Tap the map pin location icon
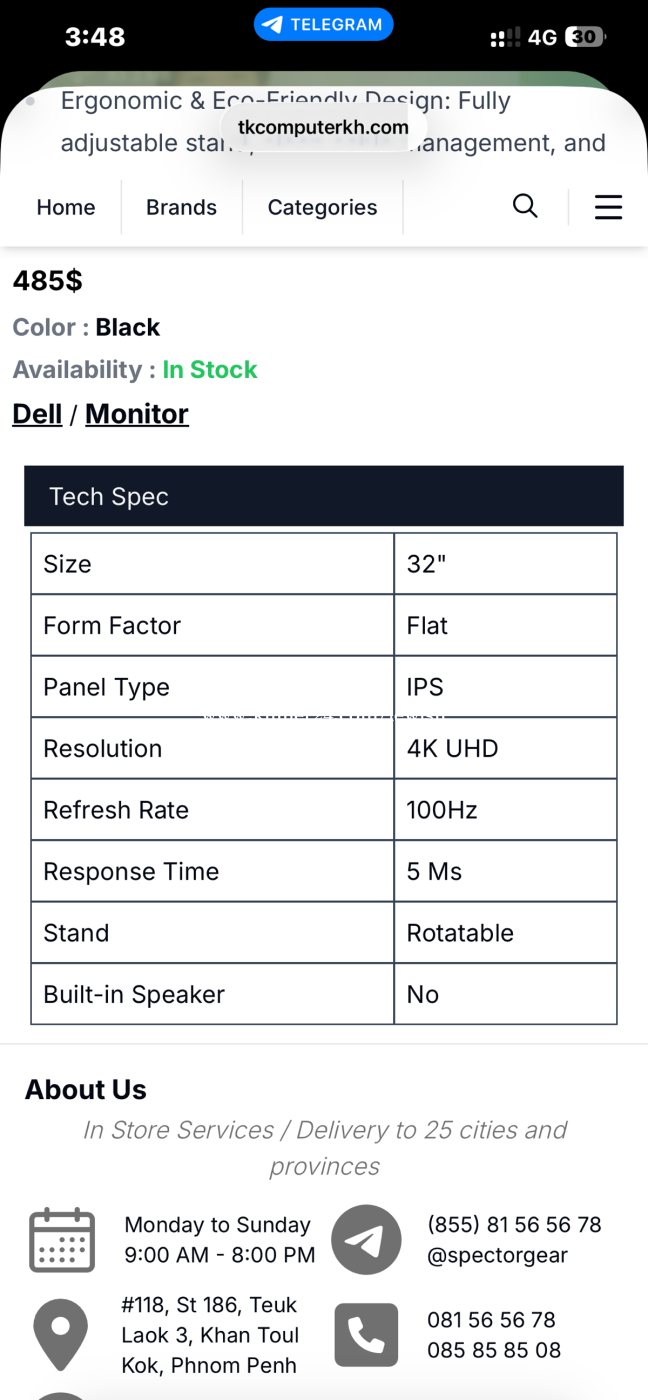This screenshot has width=648, height=1400. tap(60, 1335)
